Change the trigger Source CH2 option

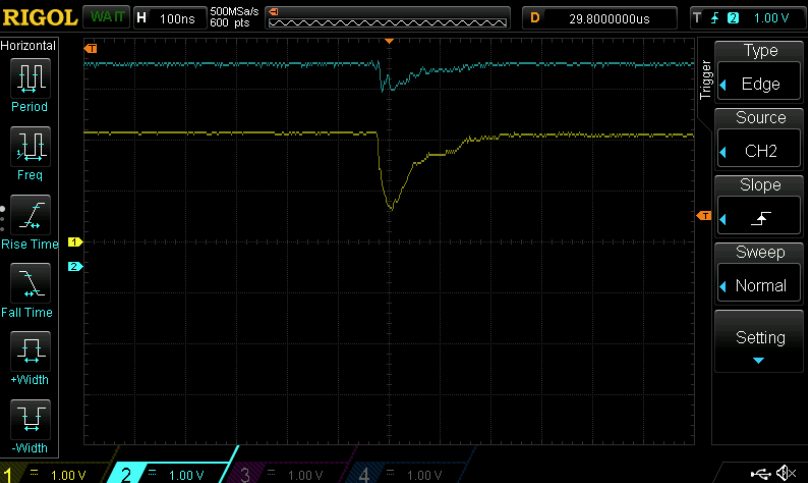coord(759,139)
